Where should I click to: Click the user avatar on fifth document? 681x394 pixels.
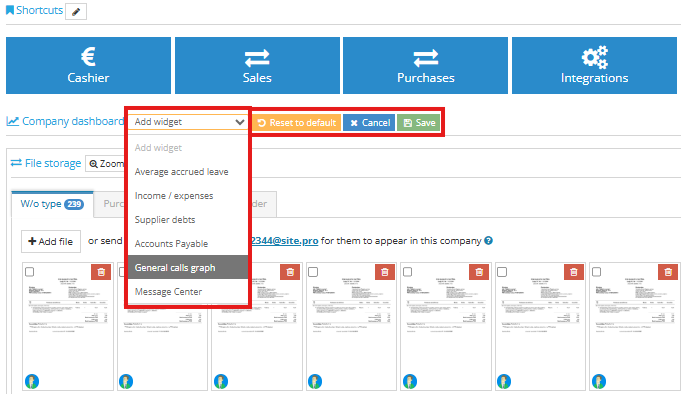click(x=410, y=381)
